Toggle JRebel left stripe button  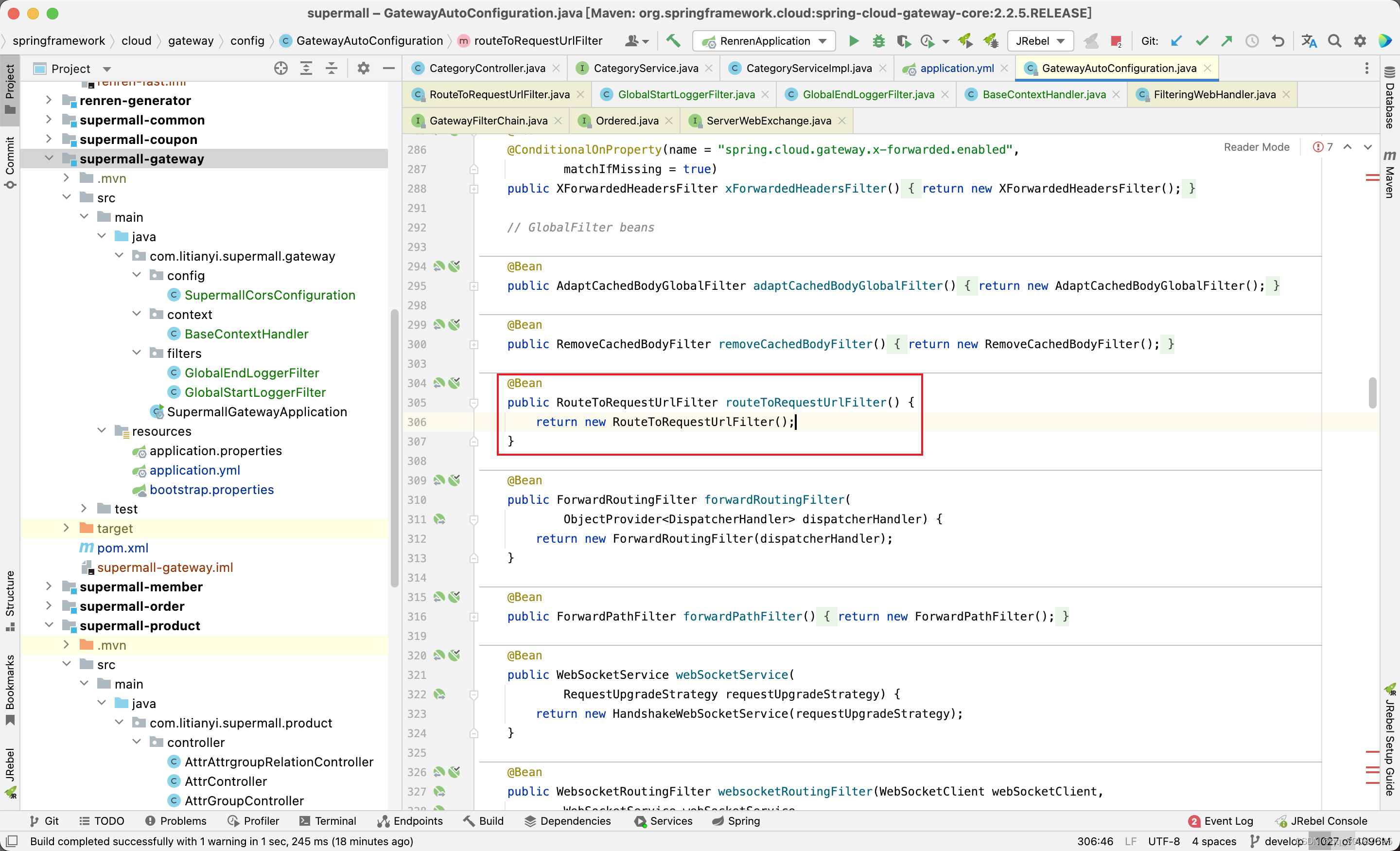pos(10,773)
